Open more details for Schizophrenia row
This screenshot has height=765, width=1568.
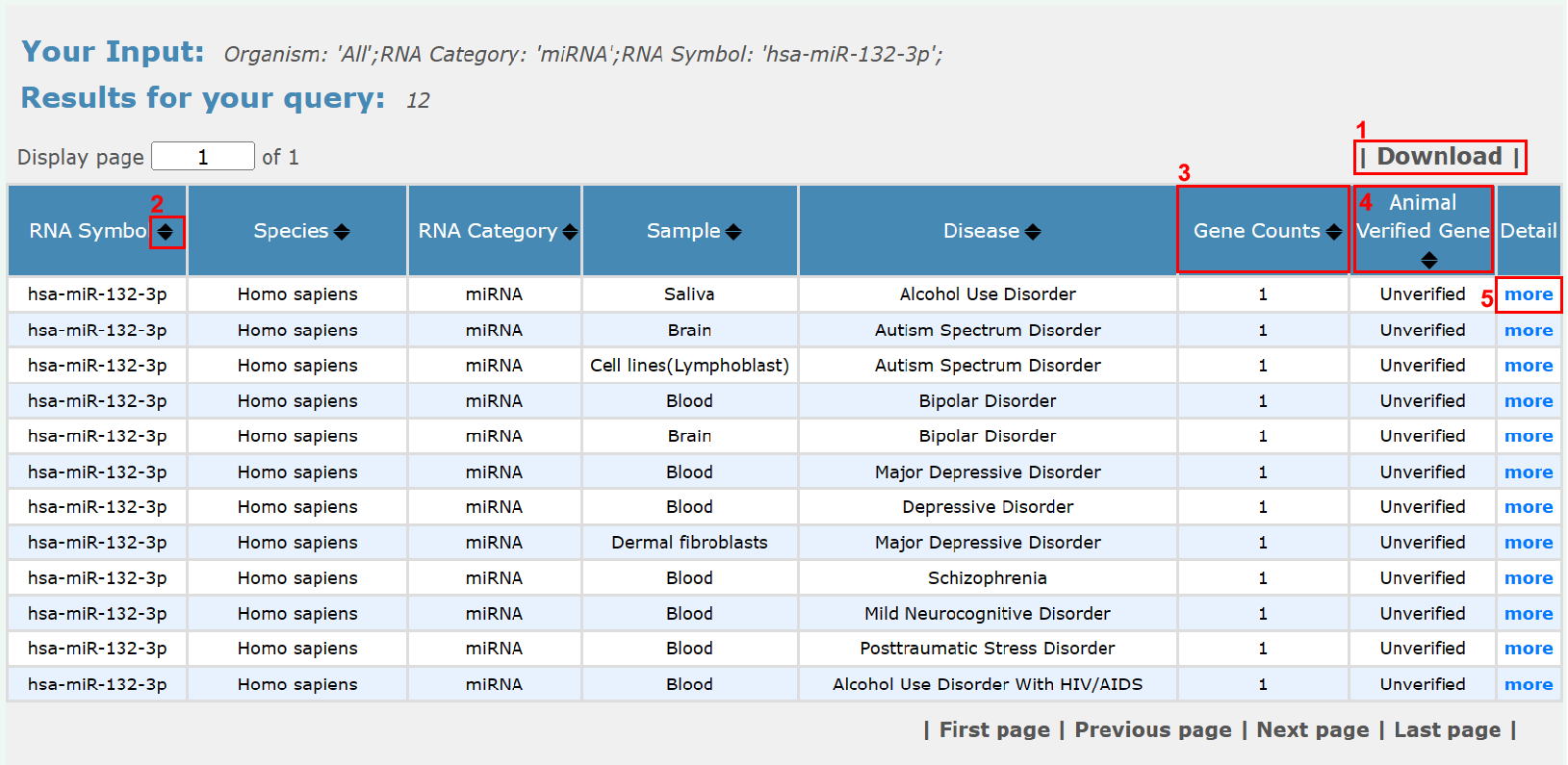click(x=1528, y=578)
